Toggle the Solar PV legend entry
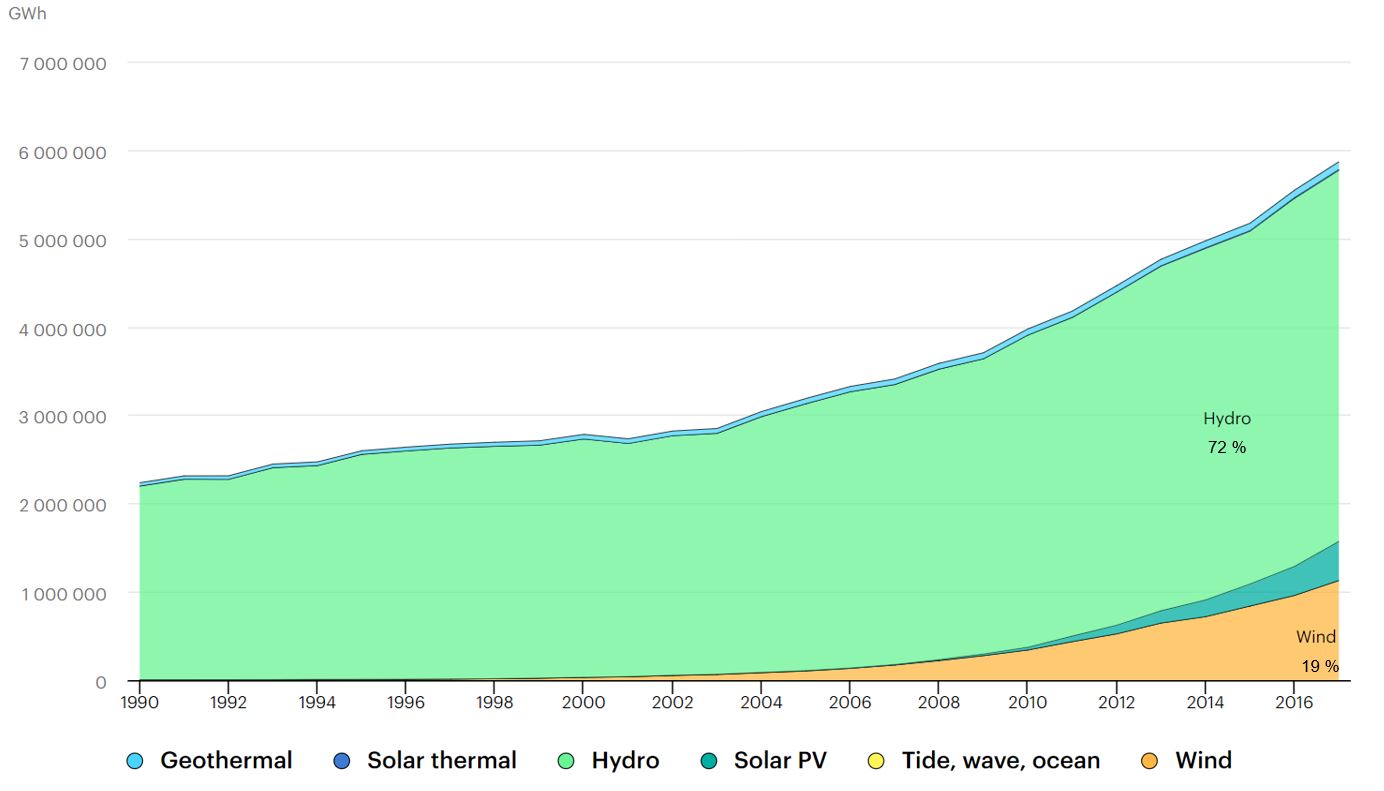 point(764,760)
